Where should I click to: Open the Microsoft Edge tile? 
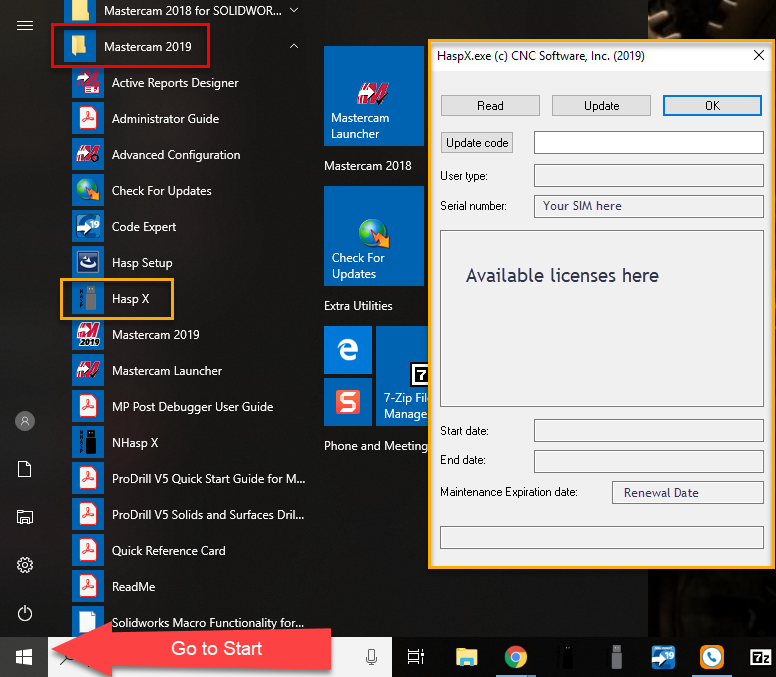pos(348,350)
